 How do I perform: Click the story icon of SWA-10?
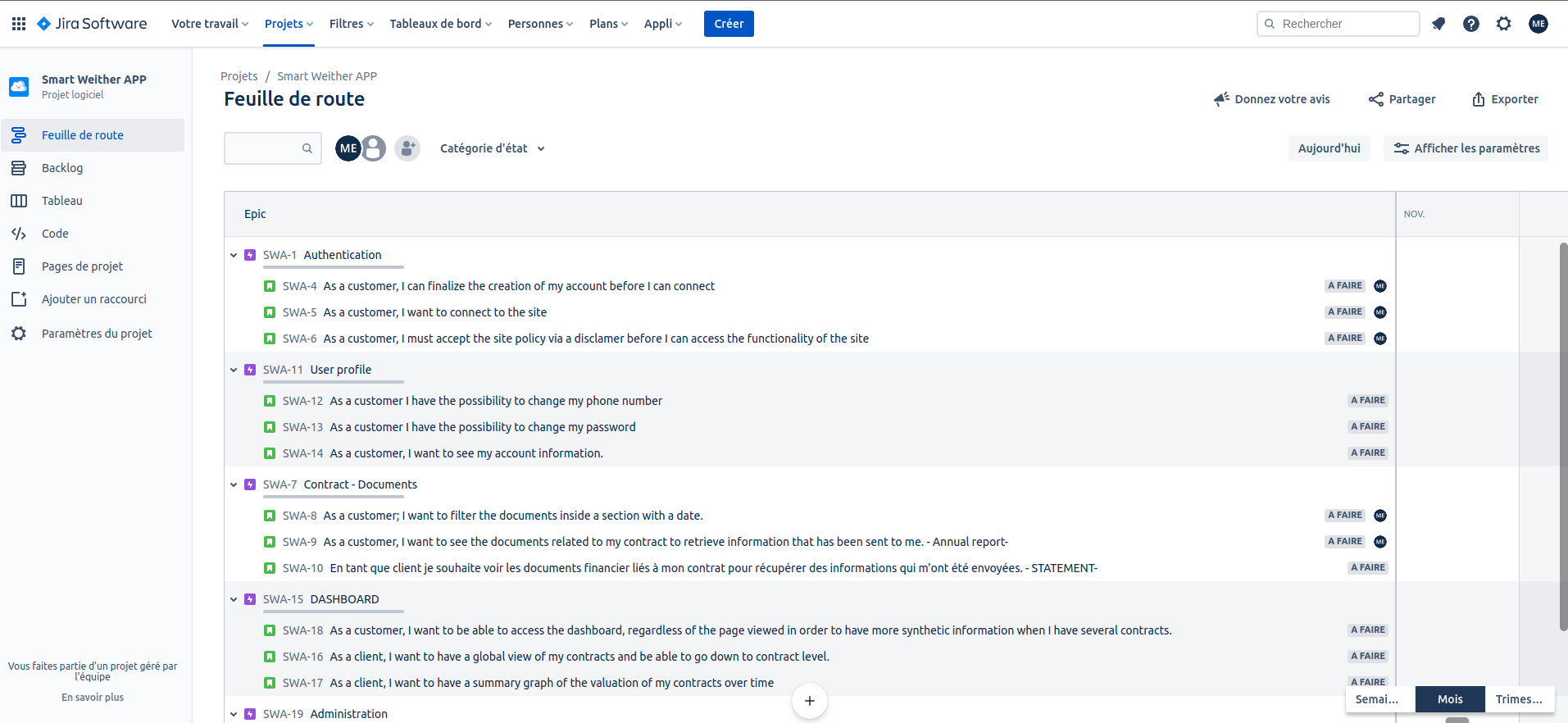coord(270,568)
